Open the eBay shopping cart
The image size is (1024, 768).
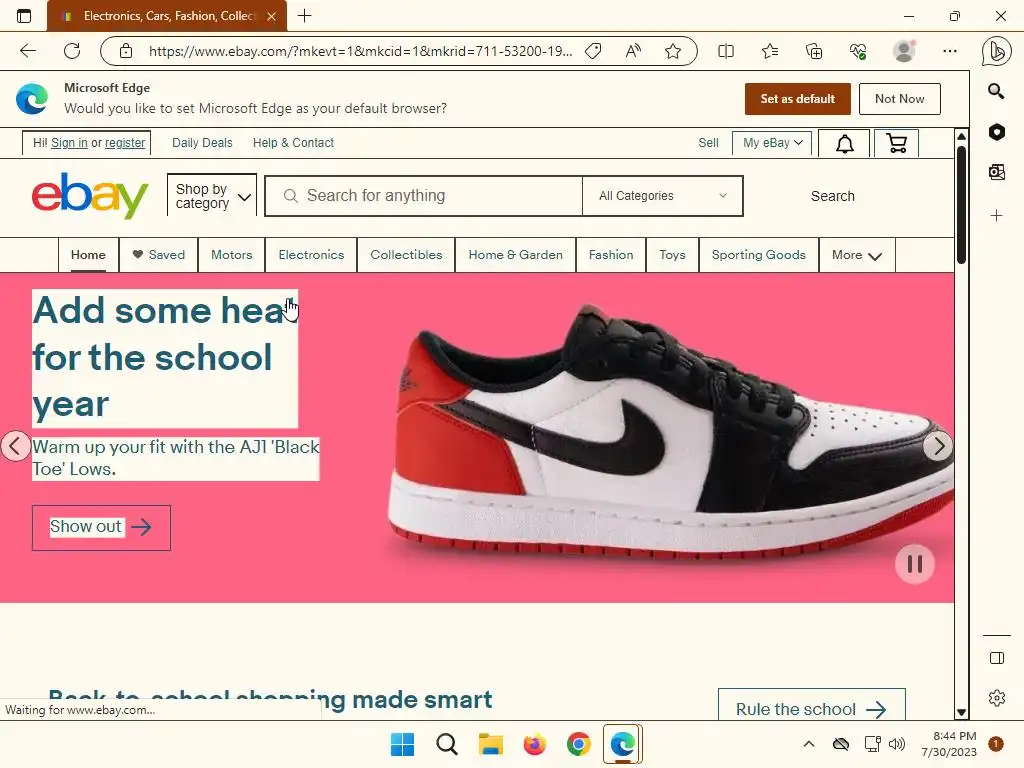[896, 144]
